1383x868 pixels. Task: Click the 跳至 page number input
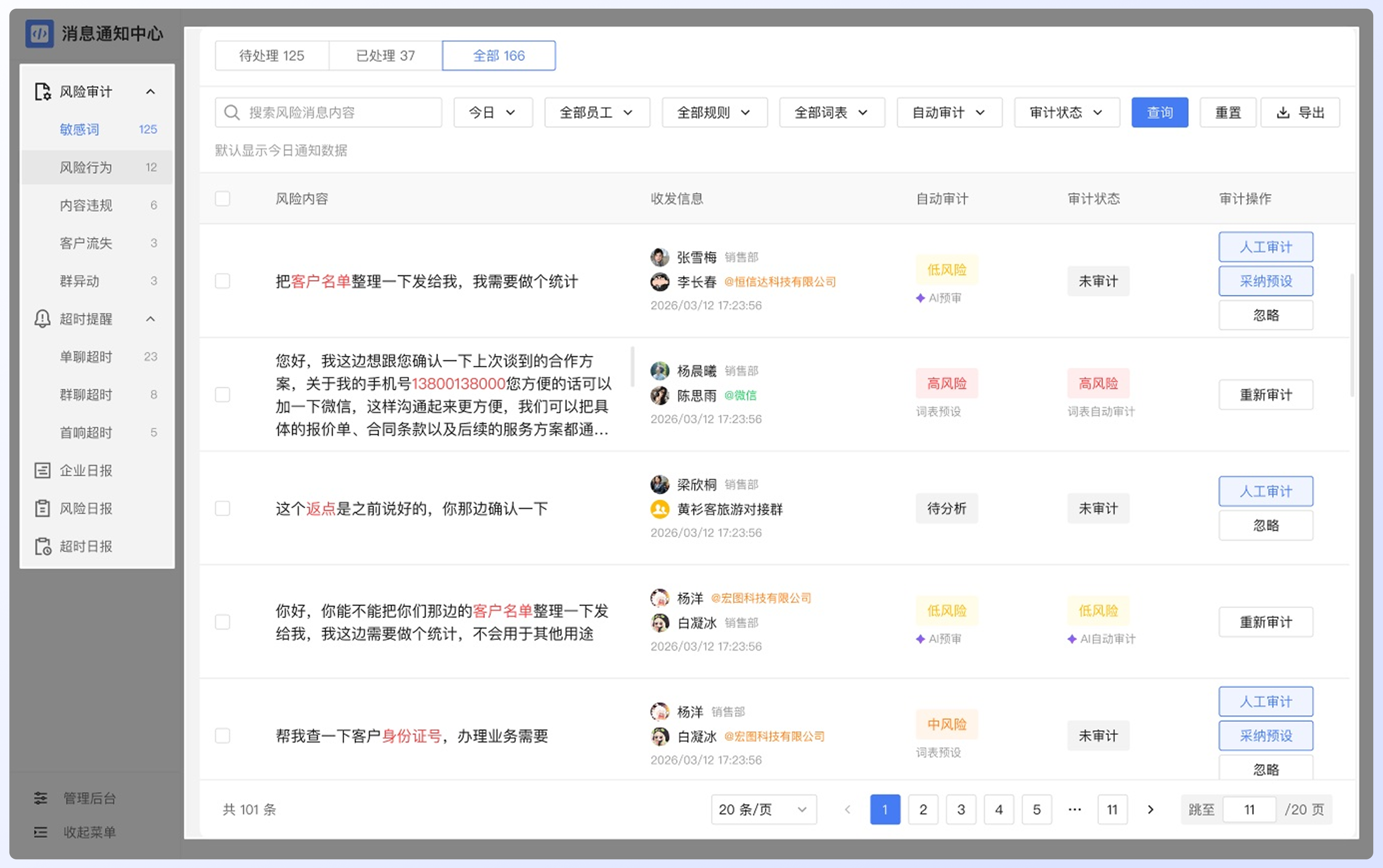click(1249, 809)
